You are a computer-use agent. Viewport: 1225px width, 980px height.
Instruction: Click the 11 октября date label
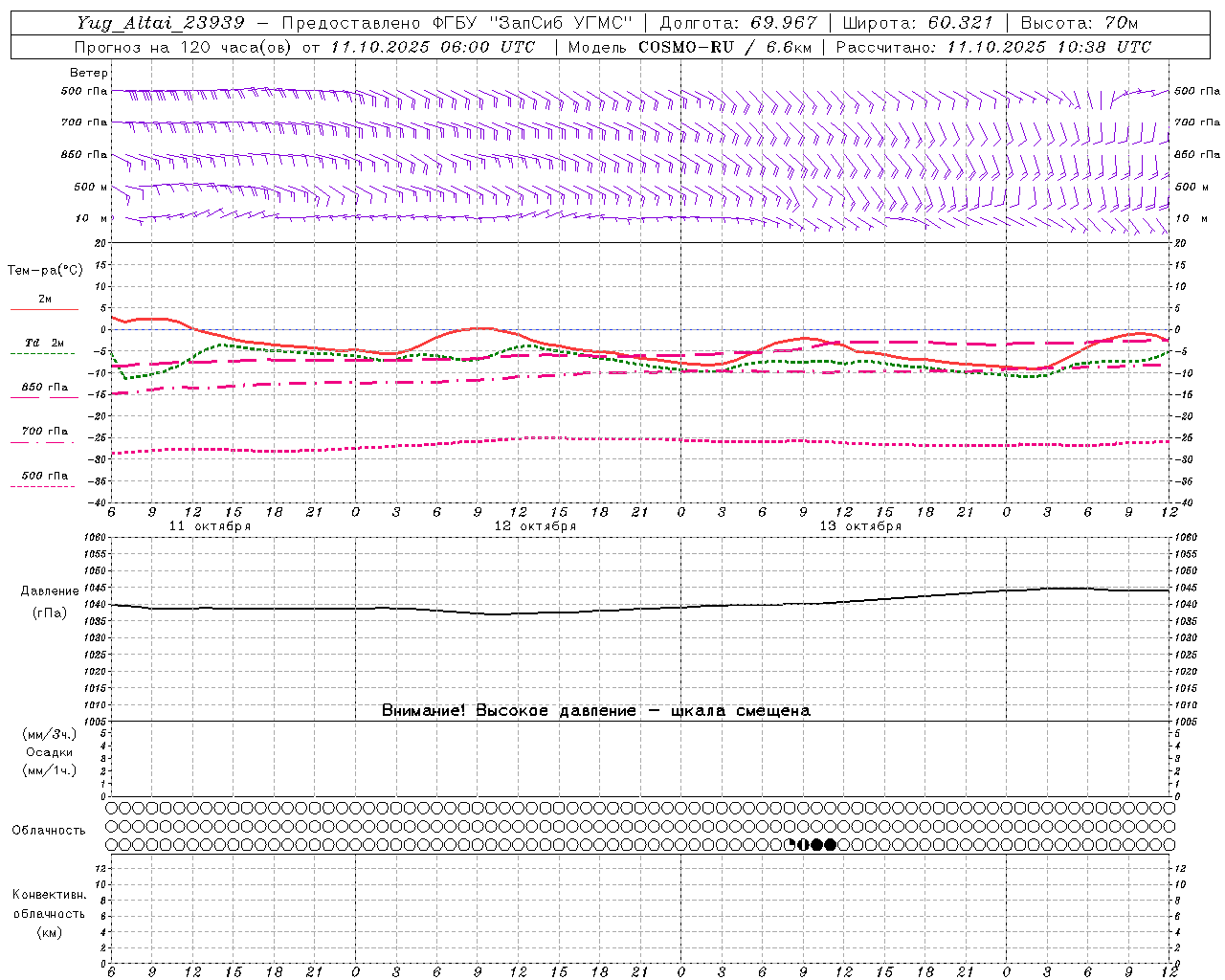coord(210,525)
